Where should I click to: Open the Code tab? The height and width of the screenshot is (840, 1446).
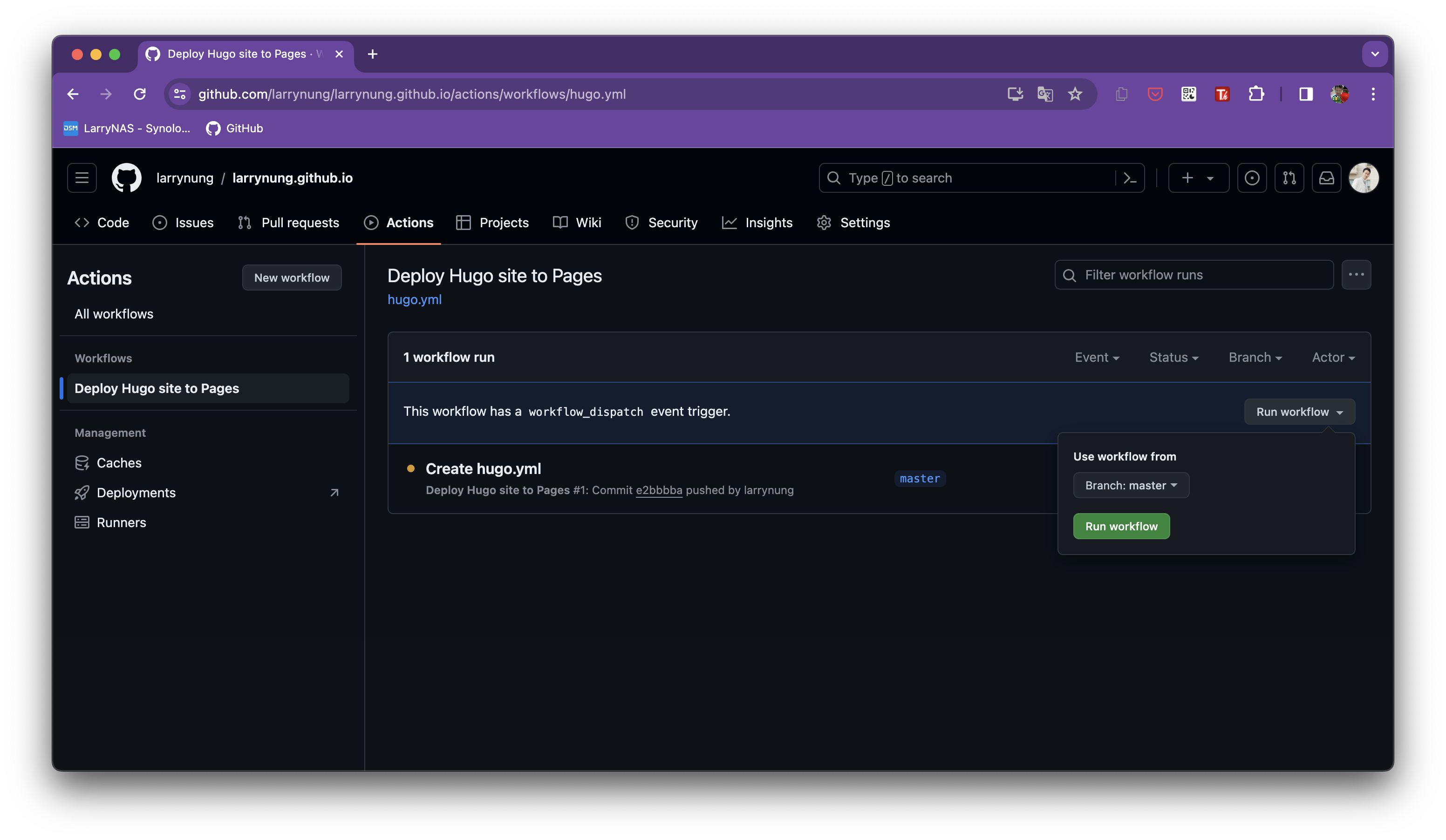tap(102, 223)
